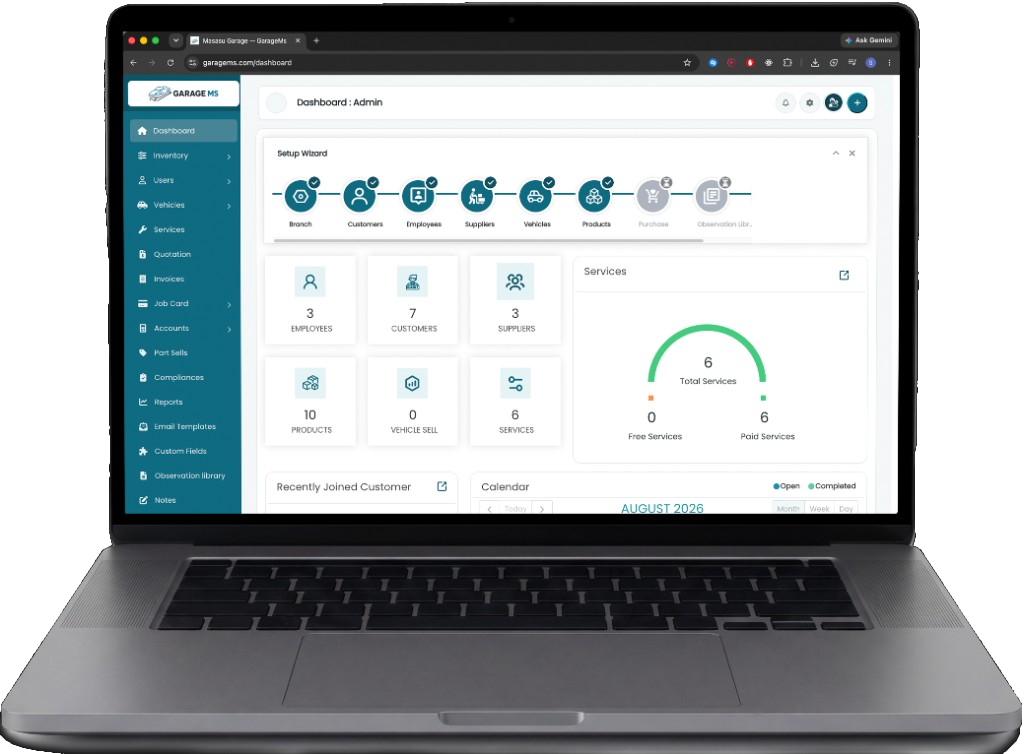Click the Completed legend dot

click(x=811, y=486)
